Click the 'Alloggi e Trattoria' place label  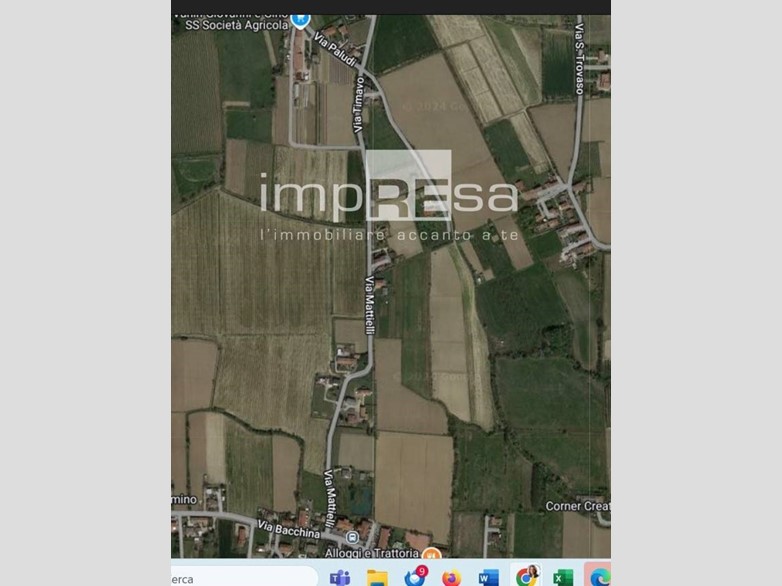[372, 553]
